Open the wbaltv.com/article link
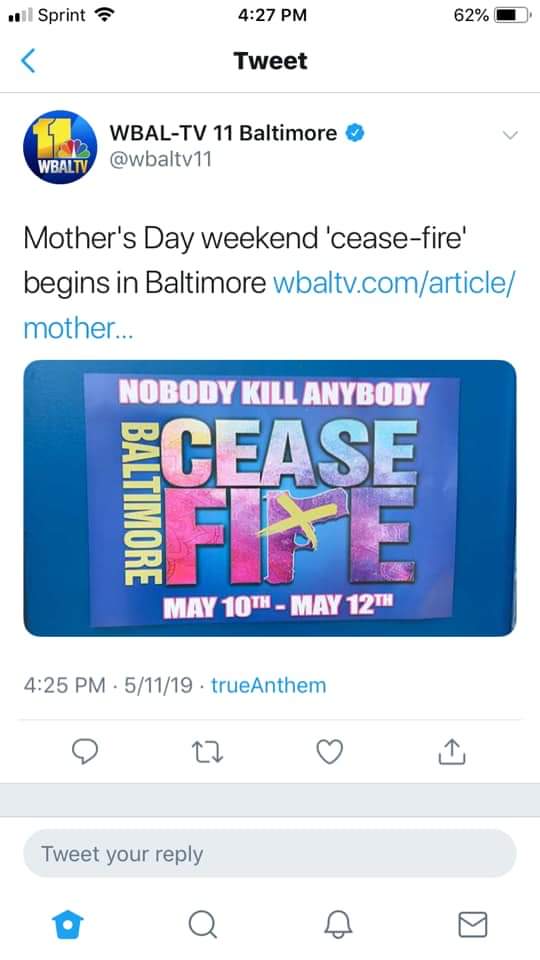Image resolution: width=540 pixels, height=960 pixels. pyautogui.click(x=269, y=306)
